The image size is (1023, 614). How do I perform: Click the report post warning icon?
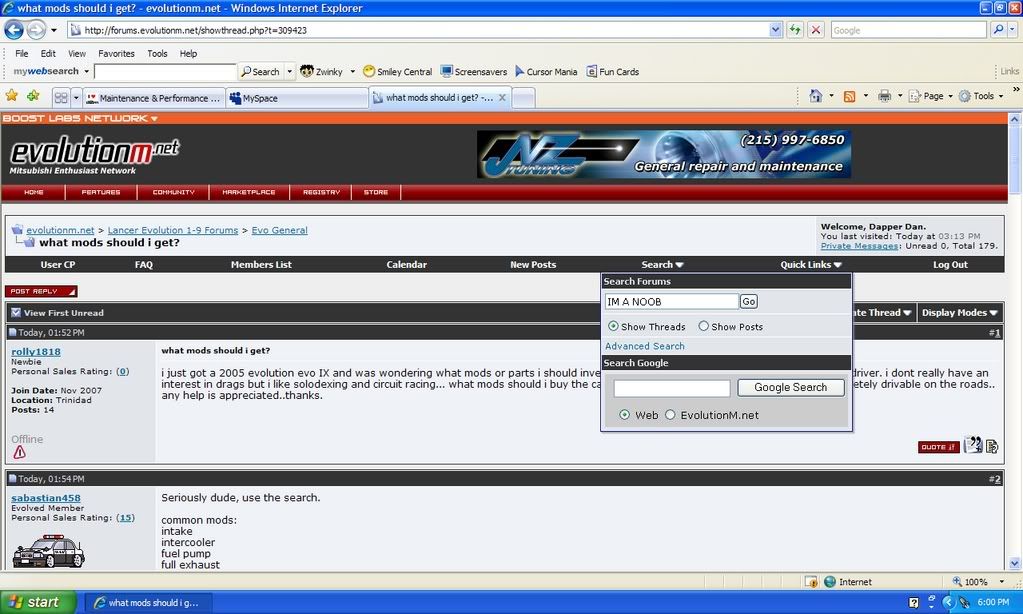(x=19, y=452)
